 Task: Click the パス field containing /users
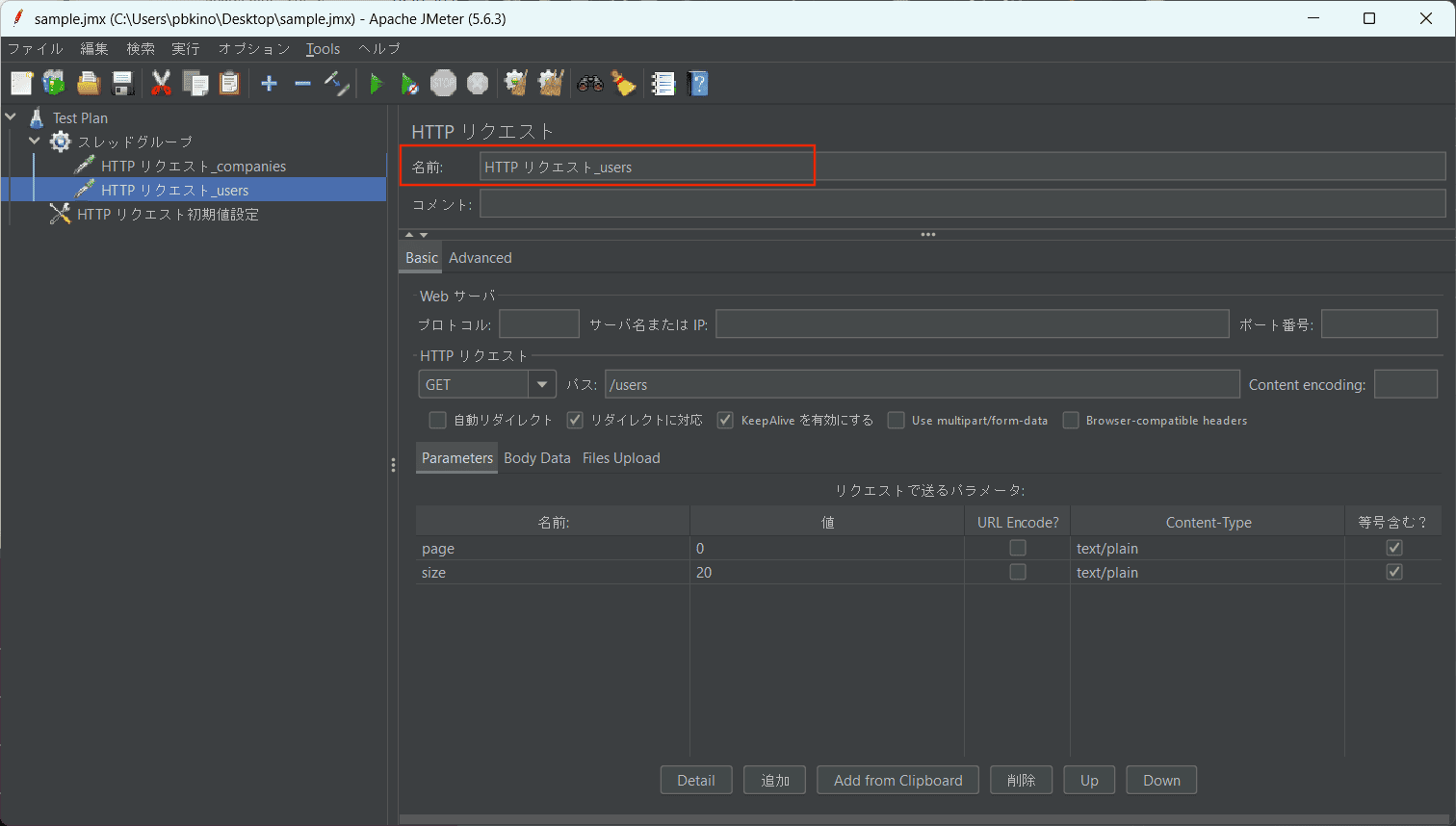click(x=923, y=384)
